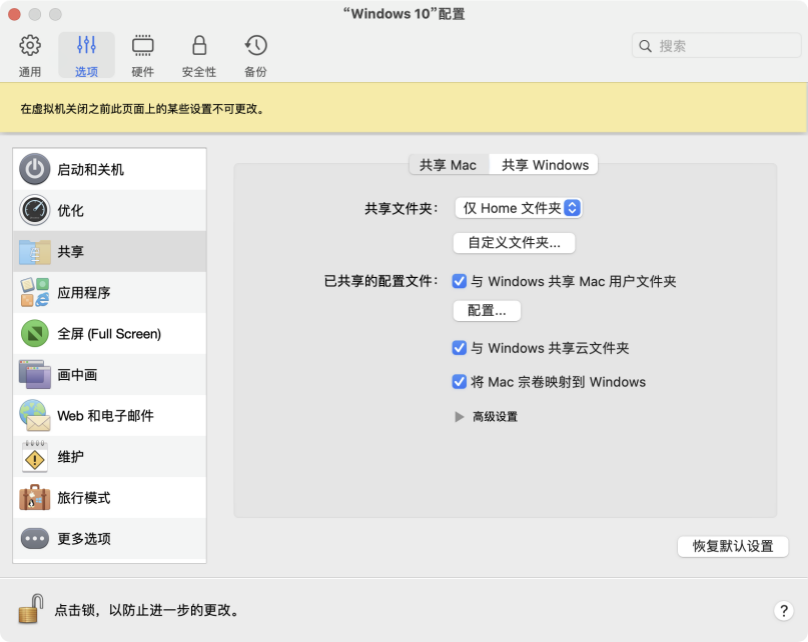
Task: Toggle 将 Mac 宗卷映射到 Windows checkbox
Action: [x=459, y=382]
